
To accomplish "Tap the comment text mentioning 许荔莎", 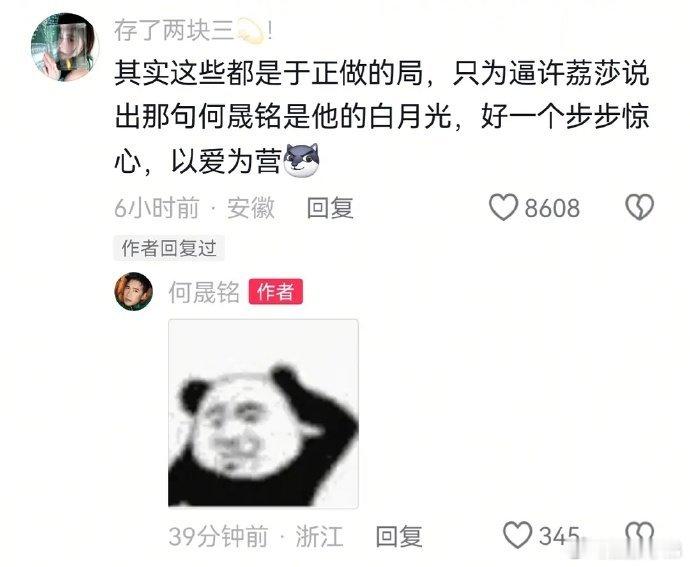I will coord(382,118).
